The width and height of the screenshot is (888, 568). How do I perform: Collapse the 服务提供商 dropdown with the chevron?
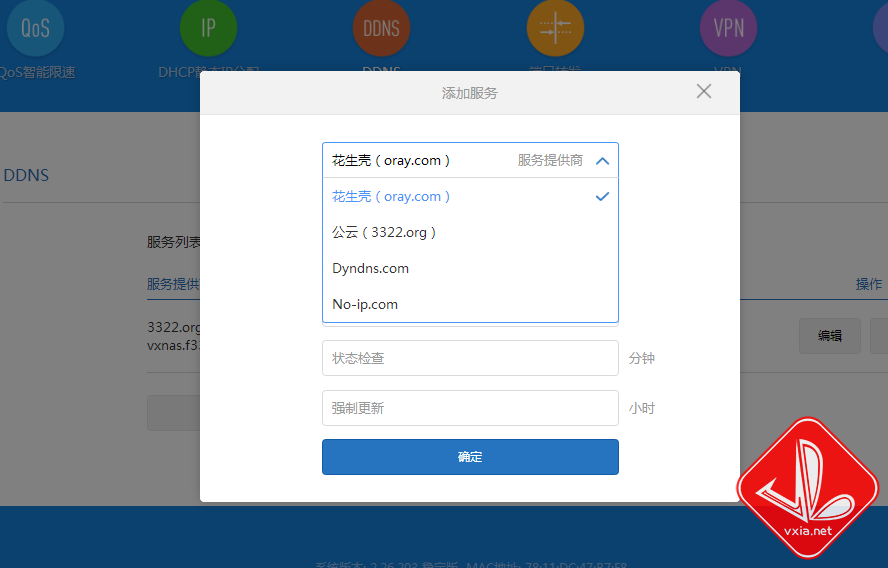[x=603, y=161]
